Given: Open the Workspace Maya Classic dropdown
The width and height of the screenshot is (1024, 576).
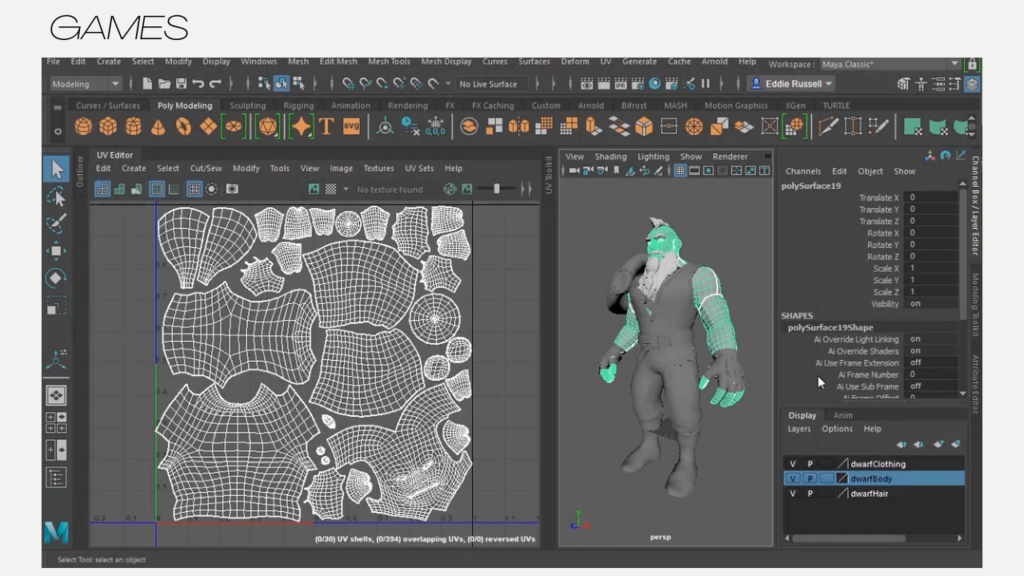Looking at the screenshot, I should [890, 64].
